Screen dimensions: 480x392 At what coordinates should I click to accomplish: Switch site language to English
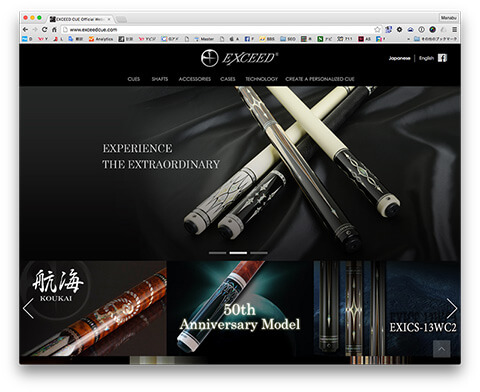[x=426, y=58]
